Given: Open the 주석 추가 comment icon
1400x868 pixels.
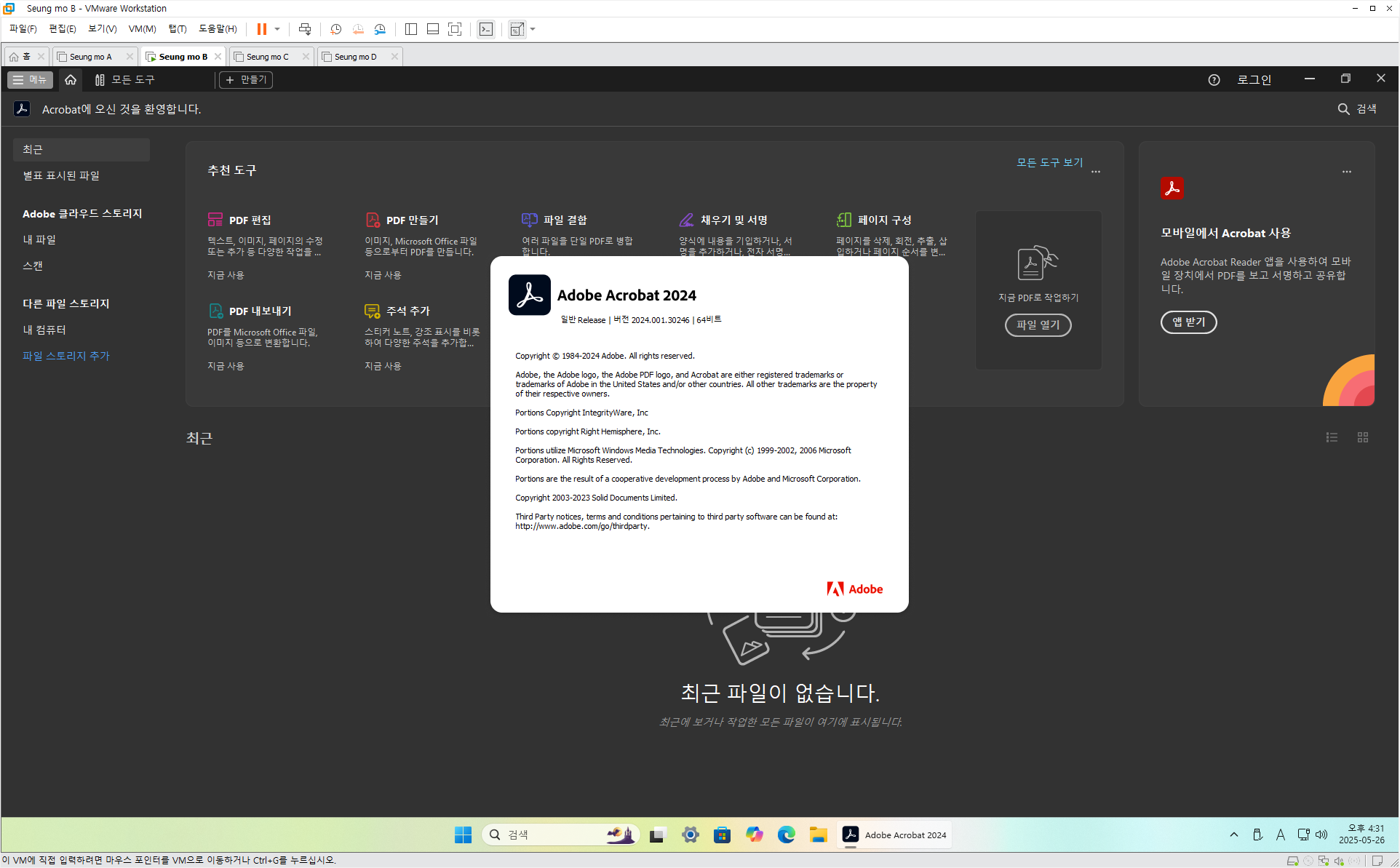Looking at the screenshot, I should click(372, 311).
